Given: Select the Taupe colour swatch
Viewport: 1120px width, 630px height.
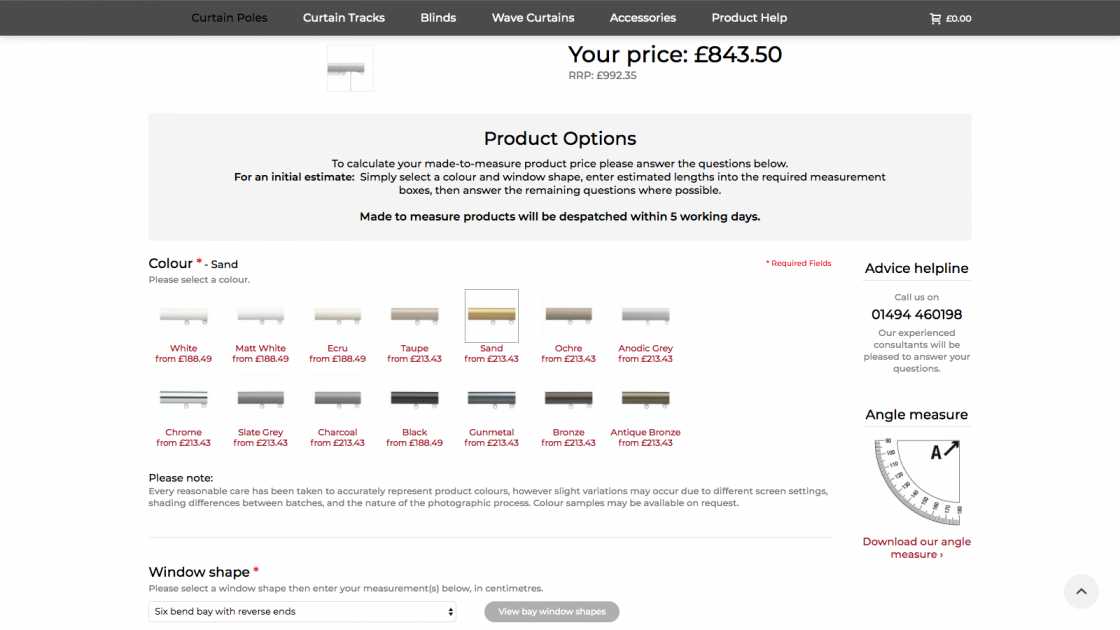Looking at the screenshot, I should [x=414, y=315].
